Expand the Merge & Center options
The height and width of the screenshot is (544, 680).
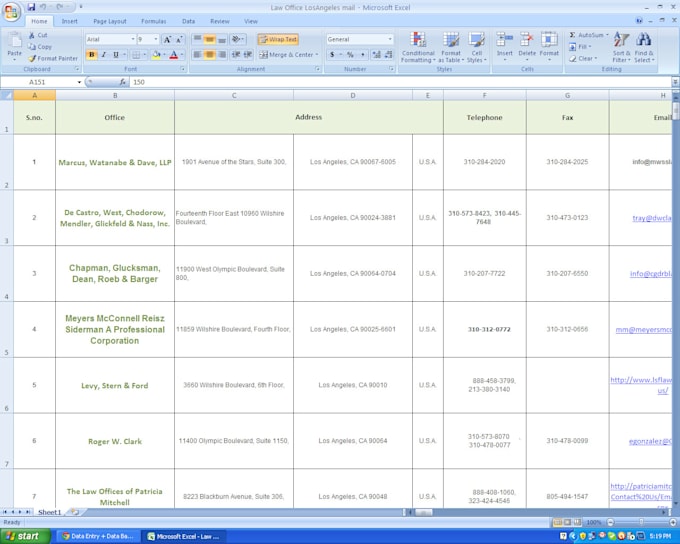pyautogui.click(x=317, y=55)
